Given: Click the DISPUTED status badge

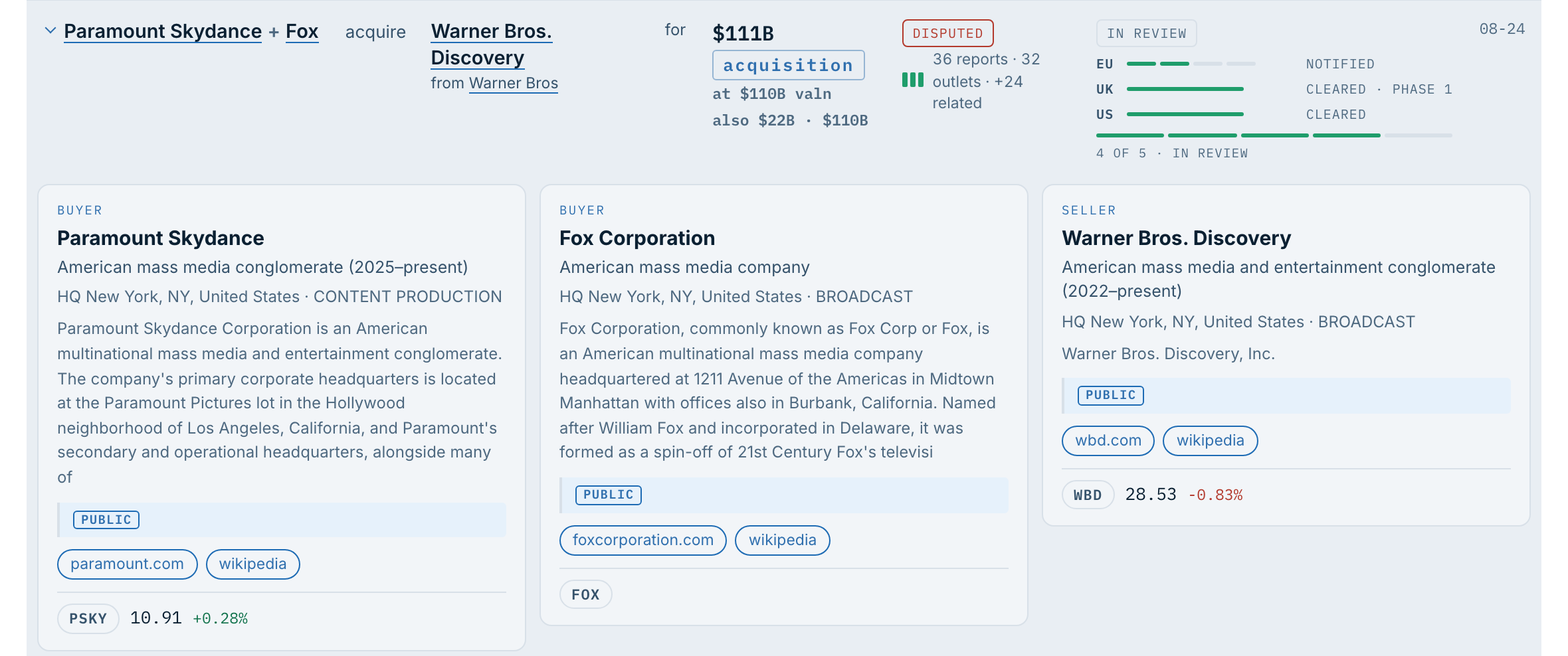Looking at the screenshot, I should (947, 33).
